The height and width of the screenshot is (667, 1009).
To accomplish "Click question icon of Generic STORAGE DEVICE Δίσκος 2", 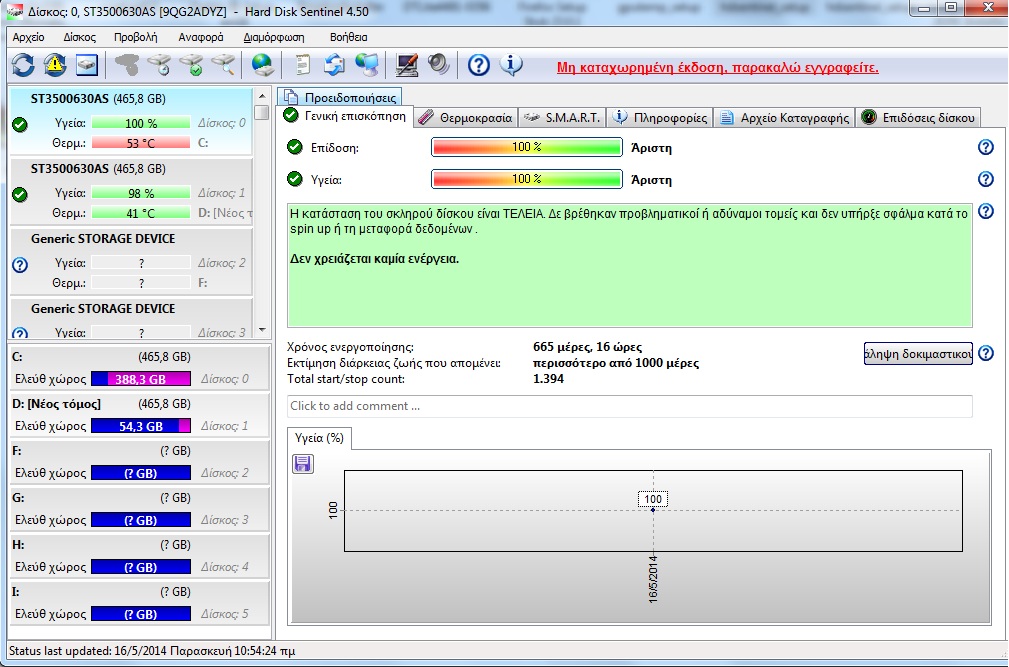I will pos(20,264).
